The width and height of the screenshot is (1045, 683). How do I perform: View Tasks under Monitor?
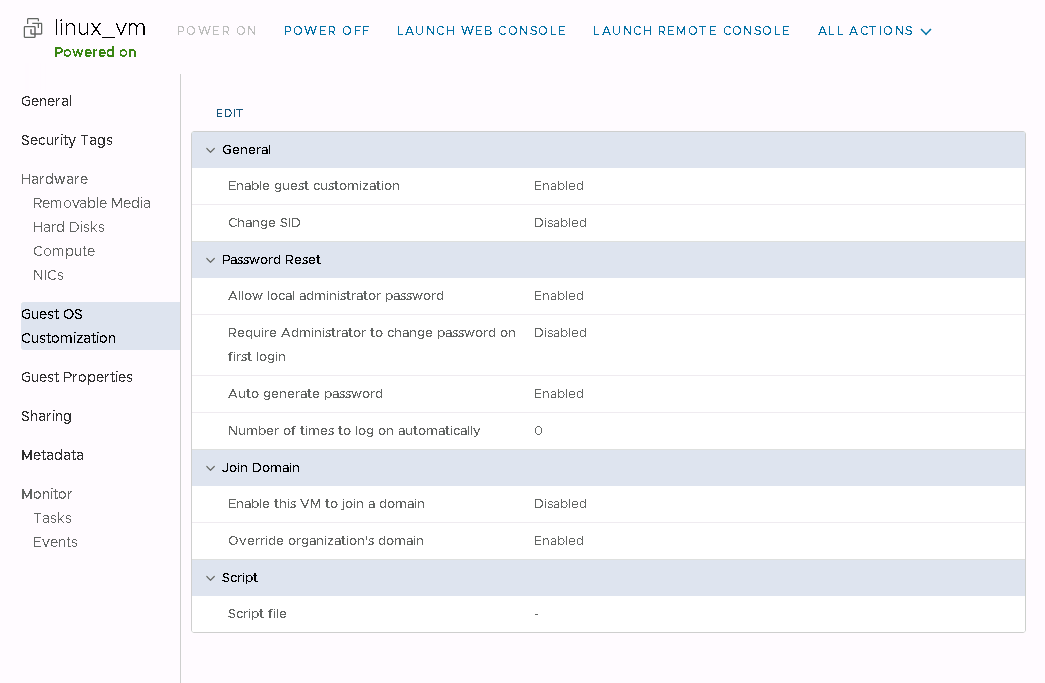pyautogui.click(x=52, y=518)
